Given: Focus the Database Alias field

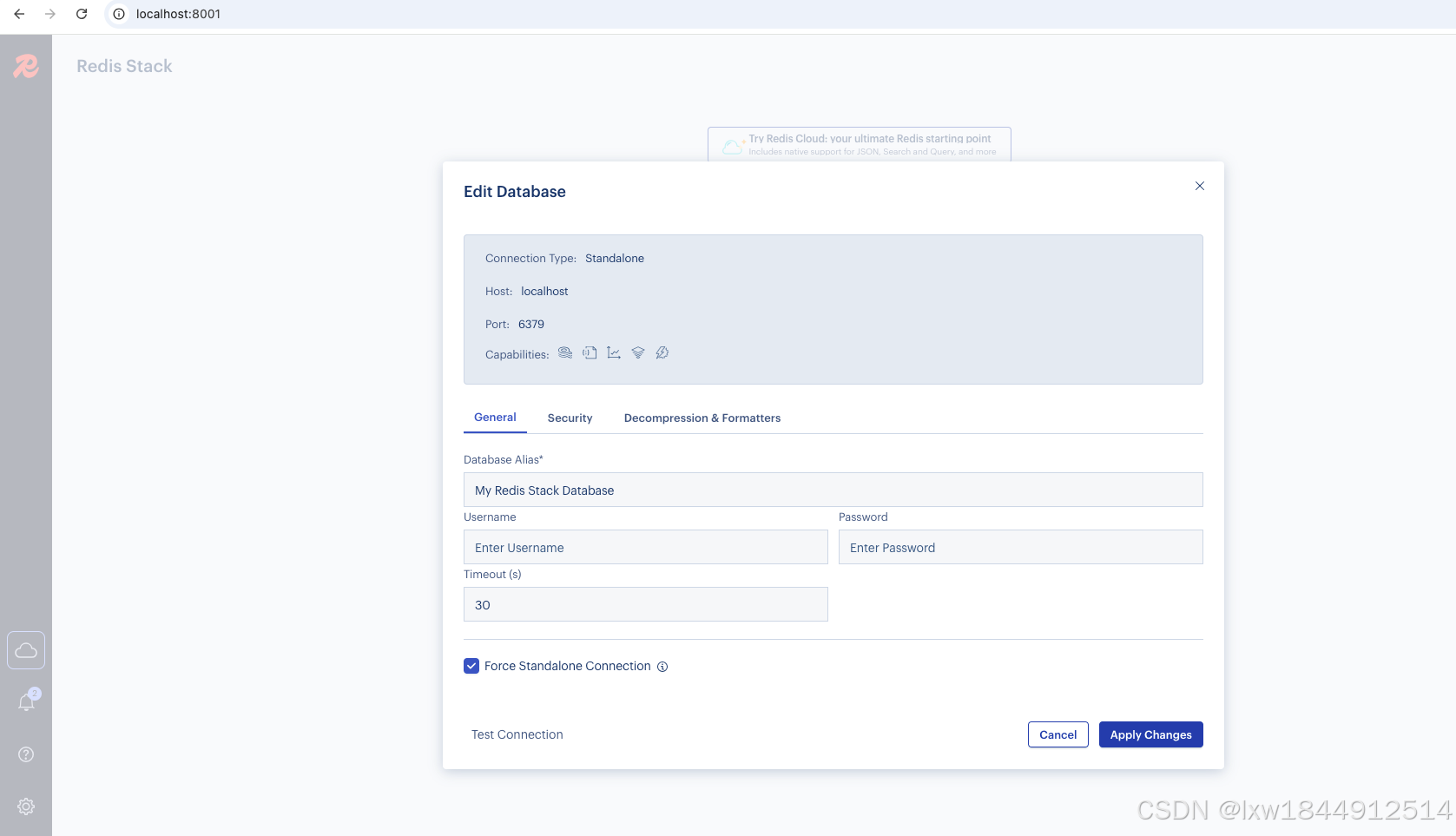Looking at the screenshot, I should click(x=833, y=490).
